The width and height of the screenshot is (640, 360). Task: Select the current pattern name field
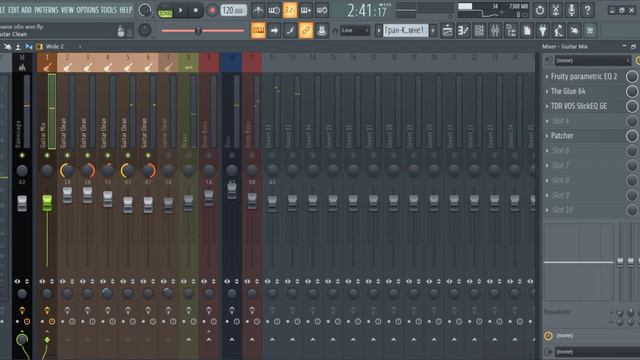(405, 30)
